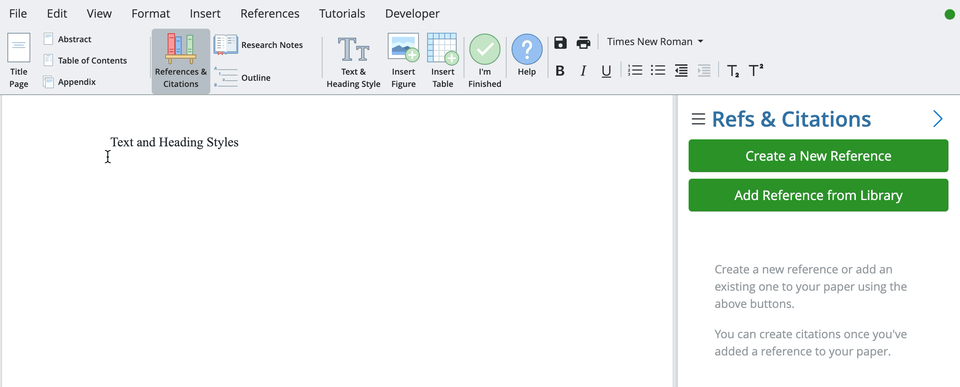Image resolution: width=960 pixels, height=387 pixels.
Task: Increase paragraph indent
Action: [x=704, y=70]
